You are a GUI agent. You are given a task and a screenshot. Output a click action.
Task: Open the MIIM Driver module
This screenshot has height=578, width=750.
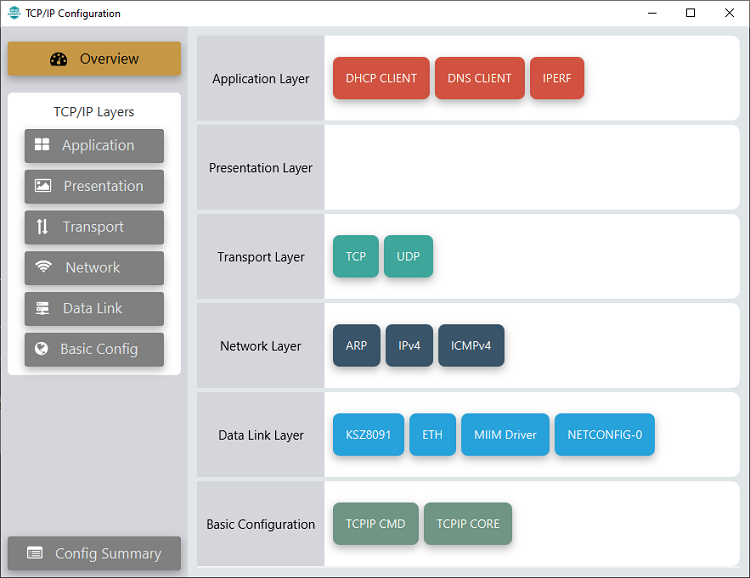505,435
